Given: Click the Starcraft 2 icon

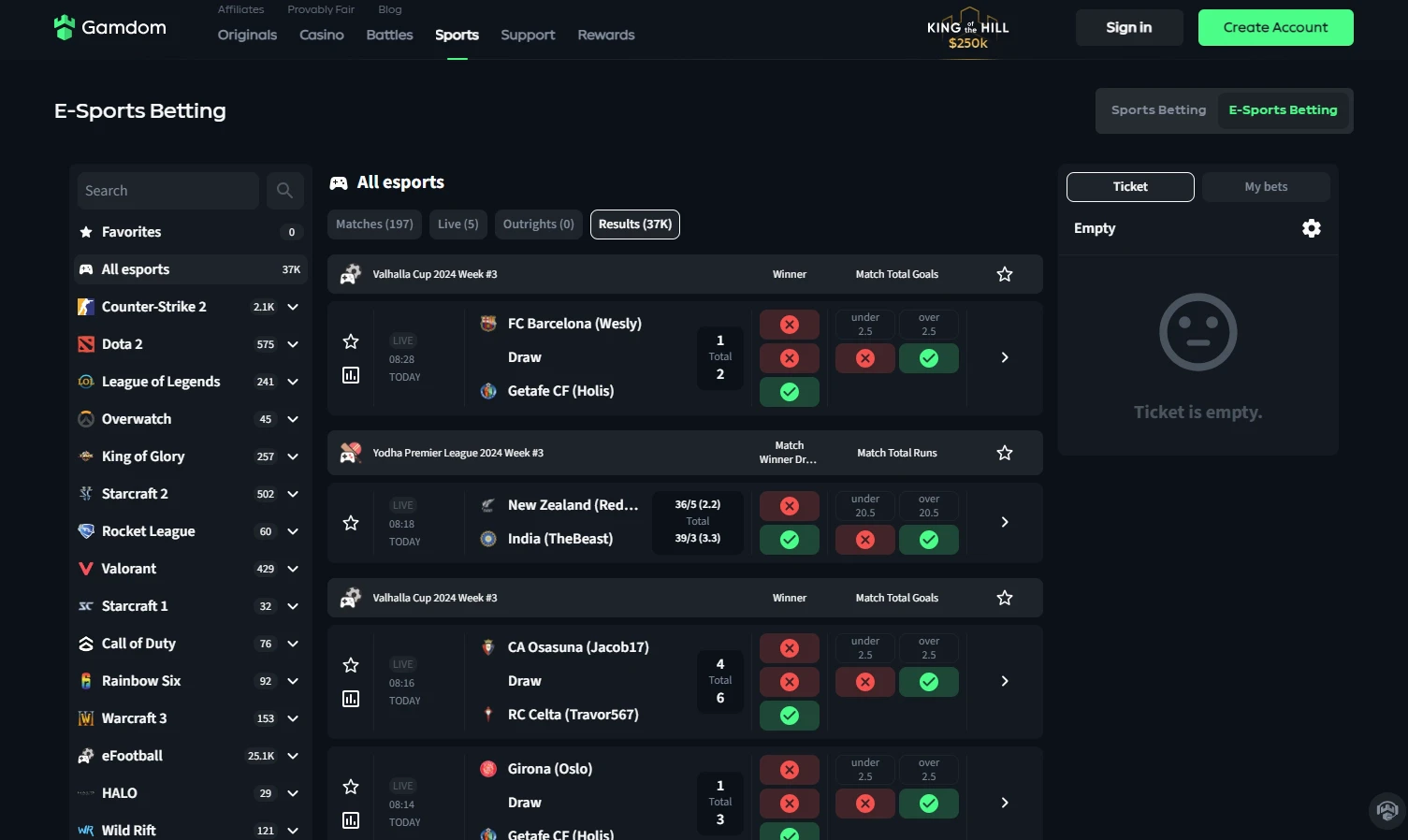Looking at the screenshot, I should point(86,494).
